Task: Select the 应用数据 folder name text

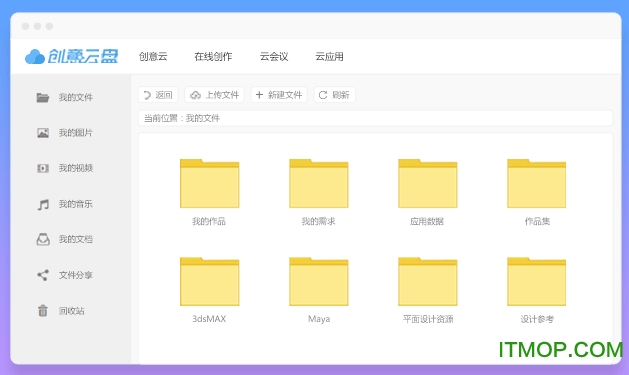Action: 427,221
